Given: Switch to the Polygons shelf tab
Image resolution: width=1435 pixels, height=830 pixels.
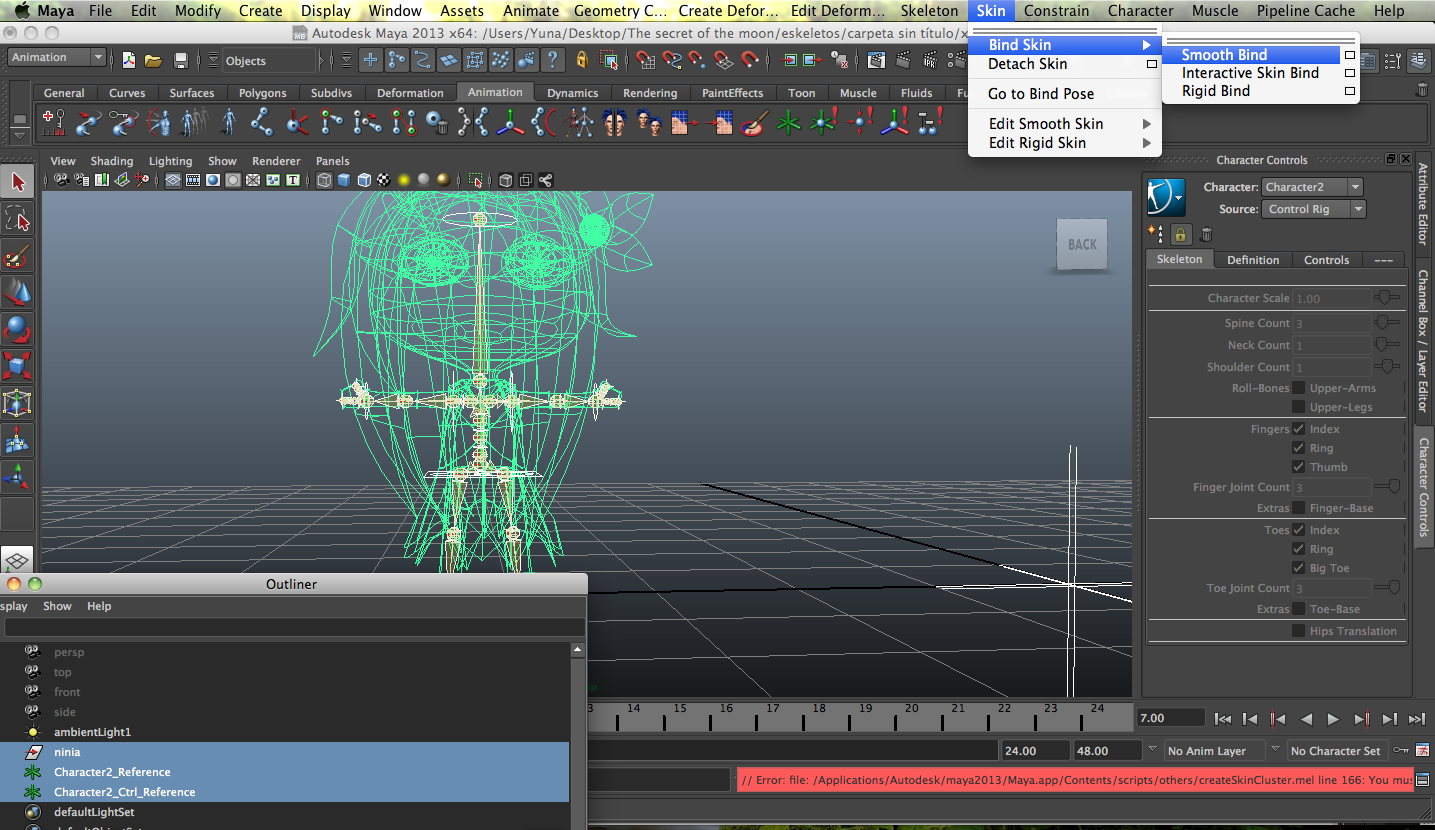Looking at the screenshot, I should (263, 93).
